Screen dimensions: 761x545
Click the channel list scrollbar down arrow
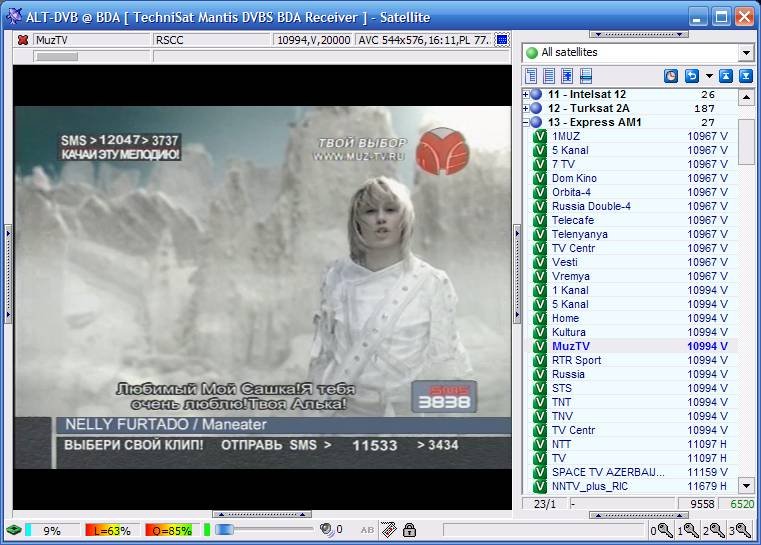point(746,486)
